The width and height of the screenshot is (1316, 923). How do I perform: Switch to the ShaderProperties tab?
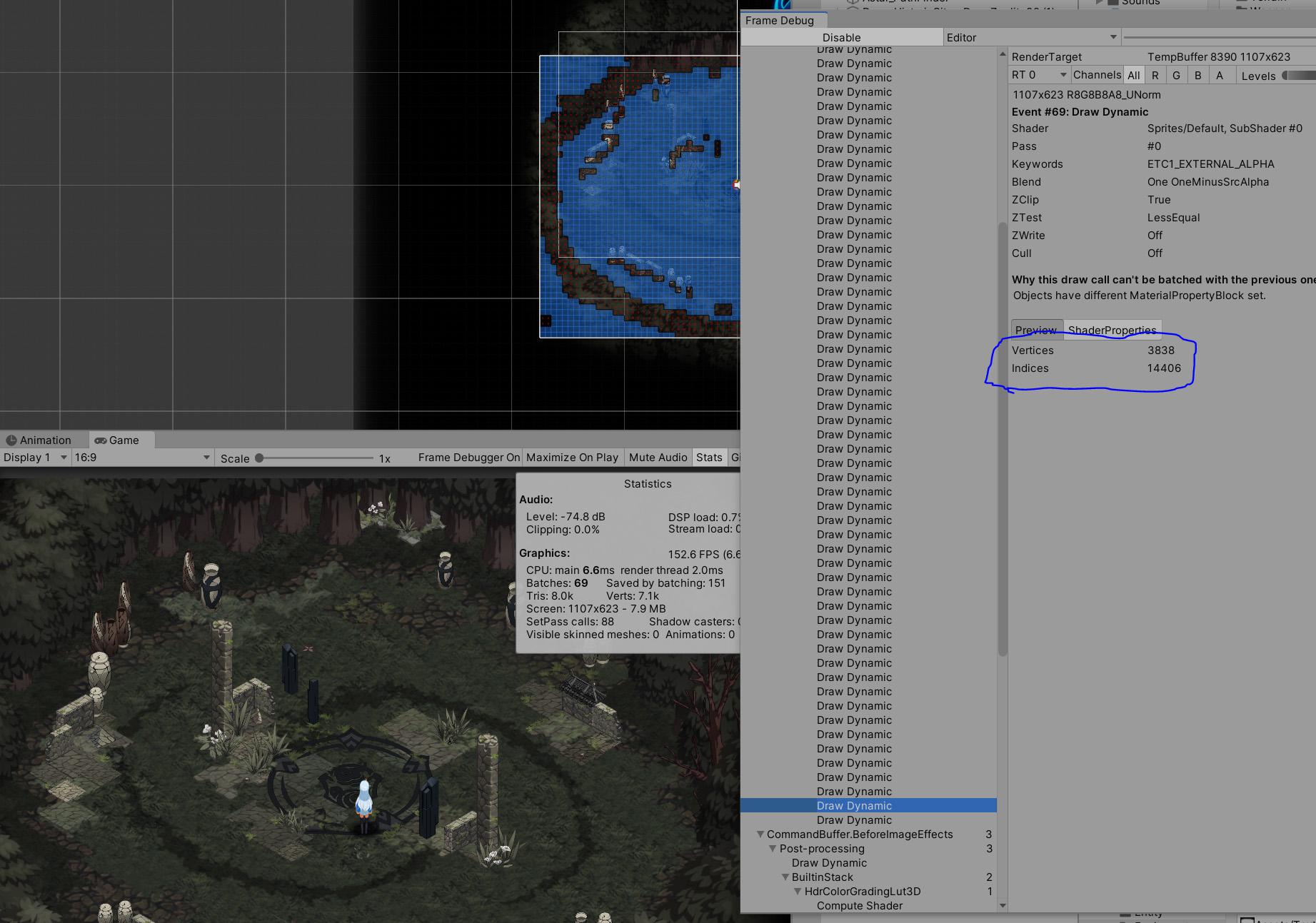point(1112,330)
